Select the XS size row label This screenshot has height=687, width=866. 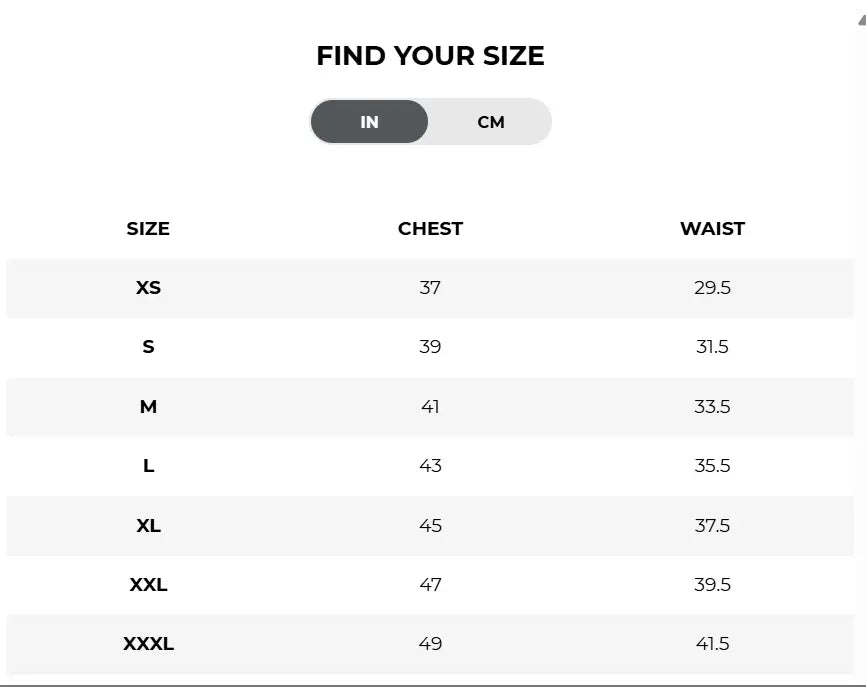[x=148, y=288]
